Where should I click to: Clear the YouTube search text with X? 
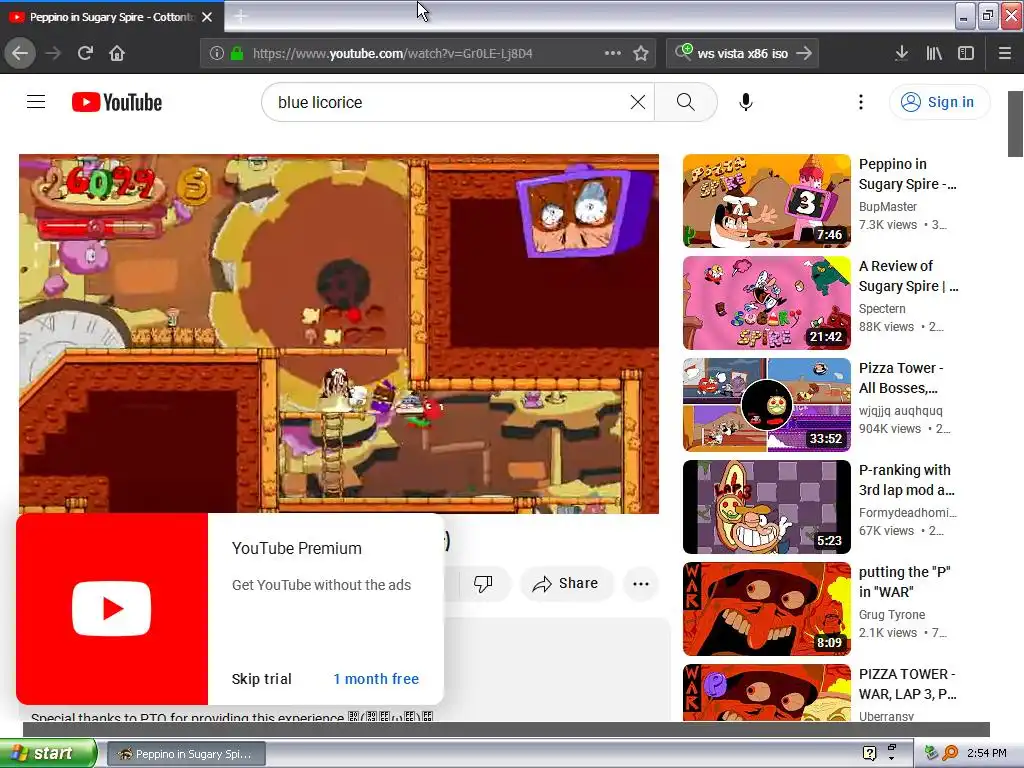point(637,102)
